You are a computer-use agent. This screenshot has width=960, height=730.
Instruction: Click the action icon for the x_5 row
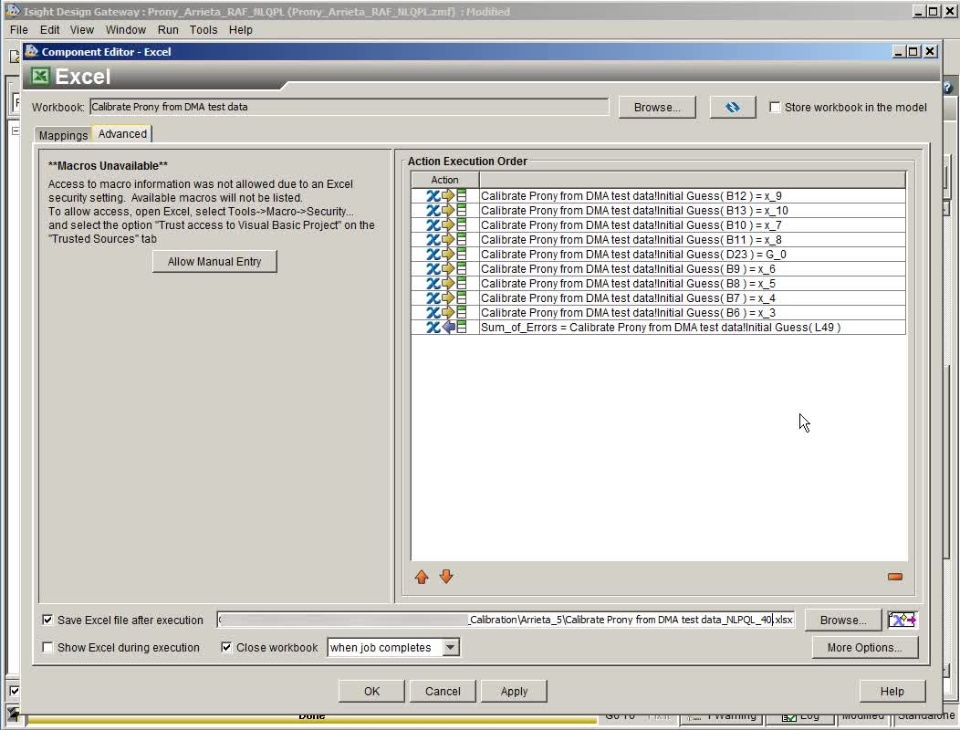pyautogui.click(x=446, y=284)
